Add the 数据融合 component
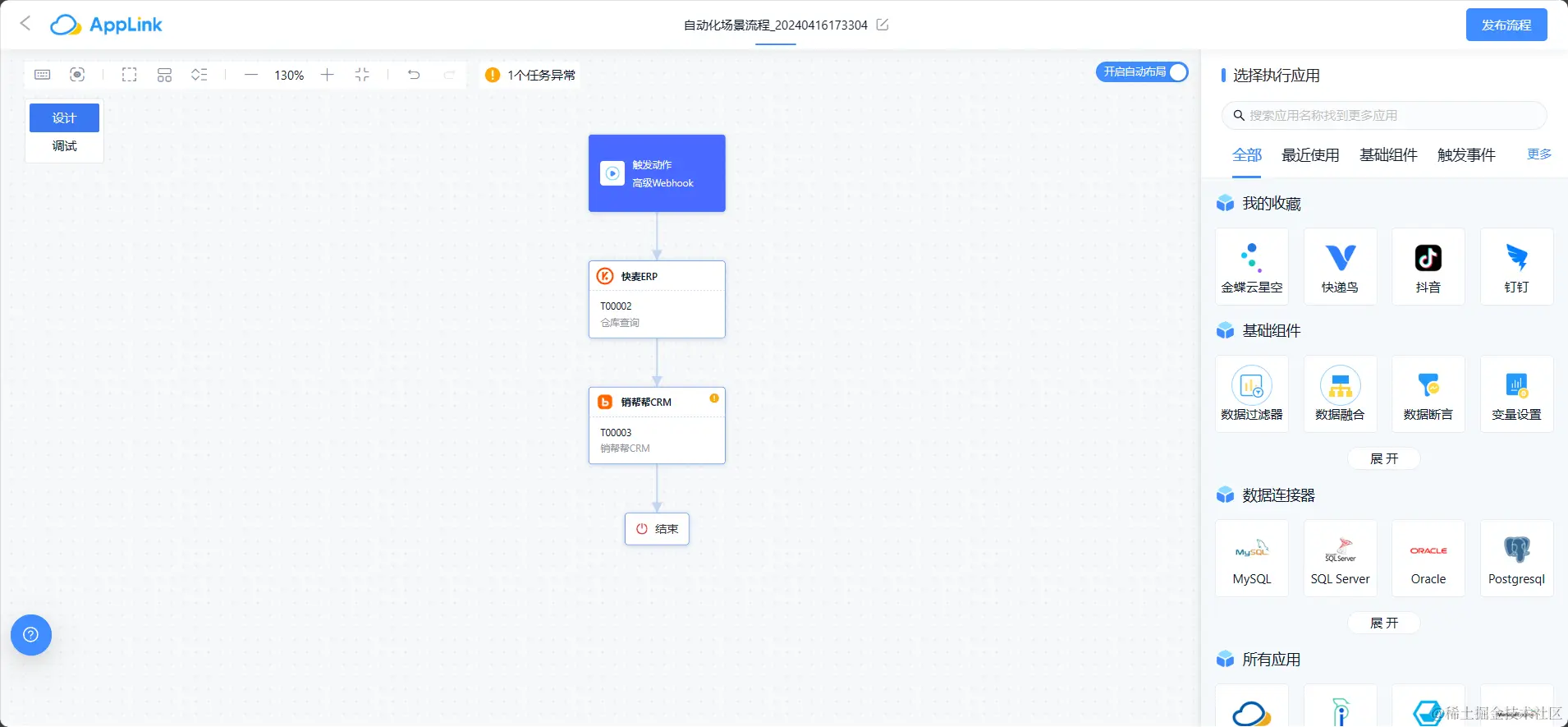1568x727 pixels. 1340,394
